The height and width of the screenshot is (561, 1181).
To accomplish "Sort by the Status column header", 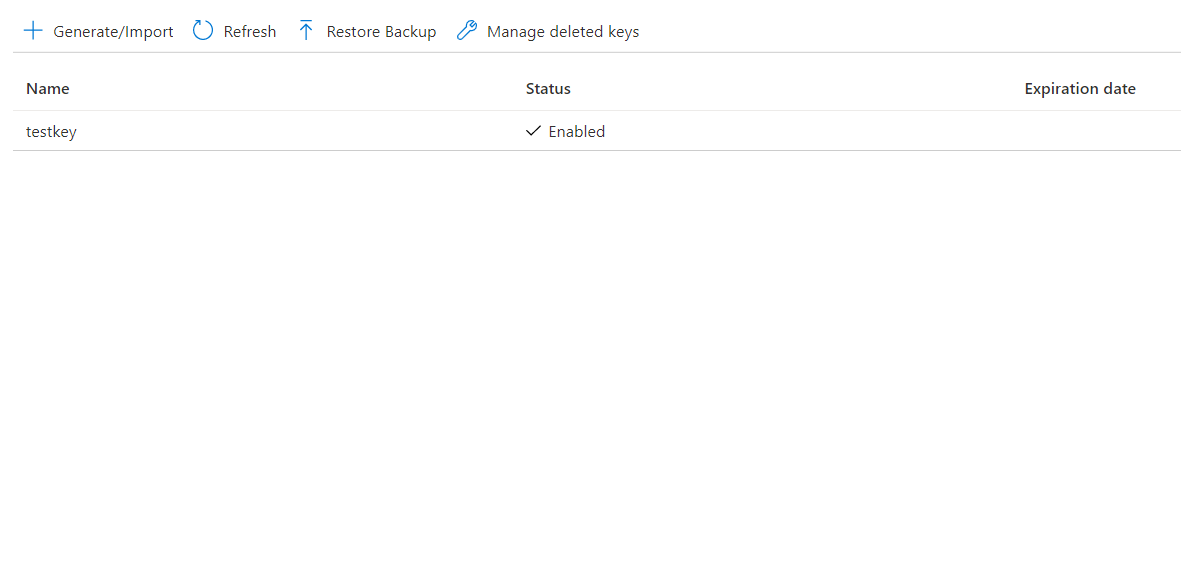I will click(548, 89).
